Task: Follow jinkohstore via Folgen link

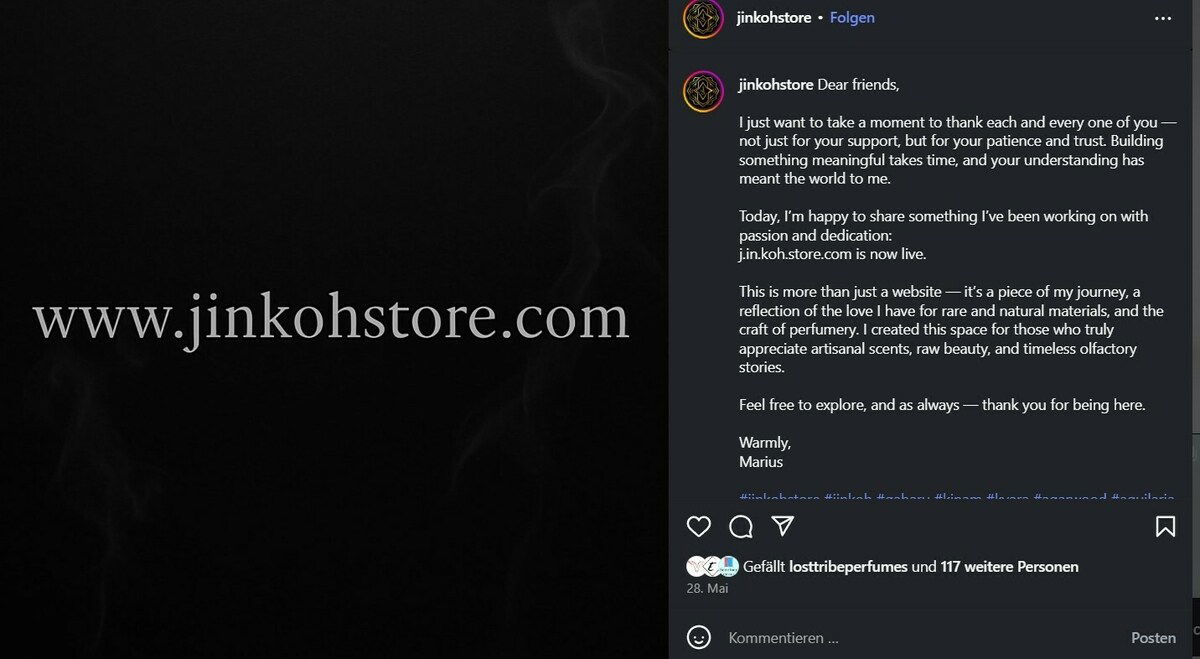Action: point(852,18)
